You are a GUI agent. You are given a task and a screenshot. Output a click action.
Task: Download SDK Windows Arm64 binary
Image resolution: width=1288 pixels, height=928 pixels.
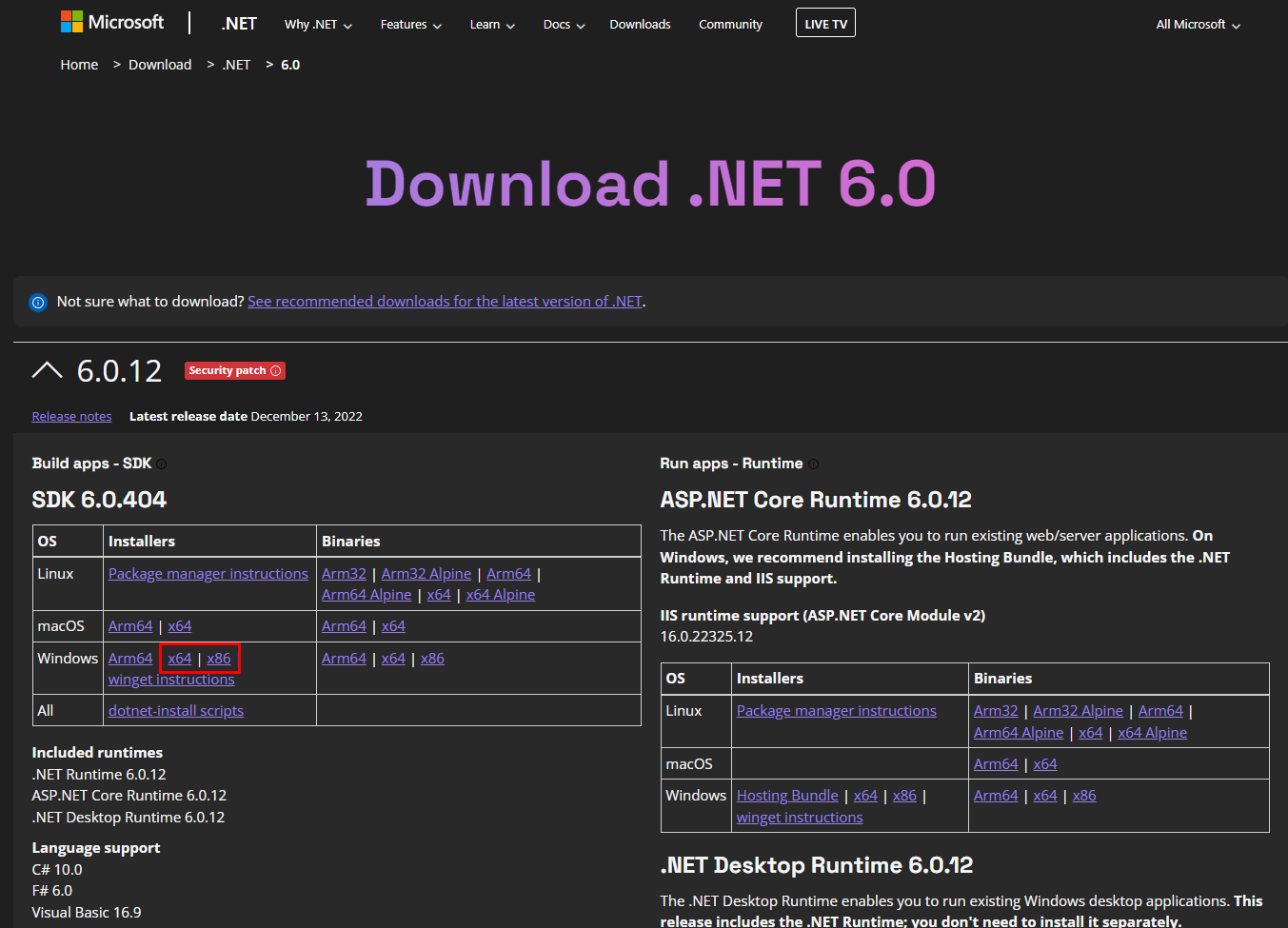[344, 659]
